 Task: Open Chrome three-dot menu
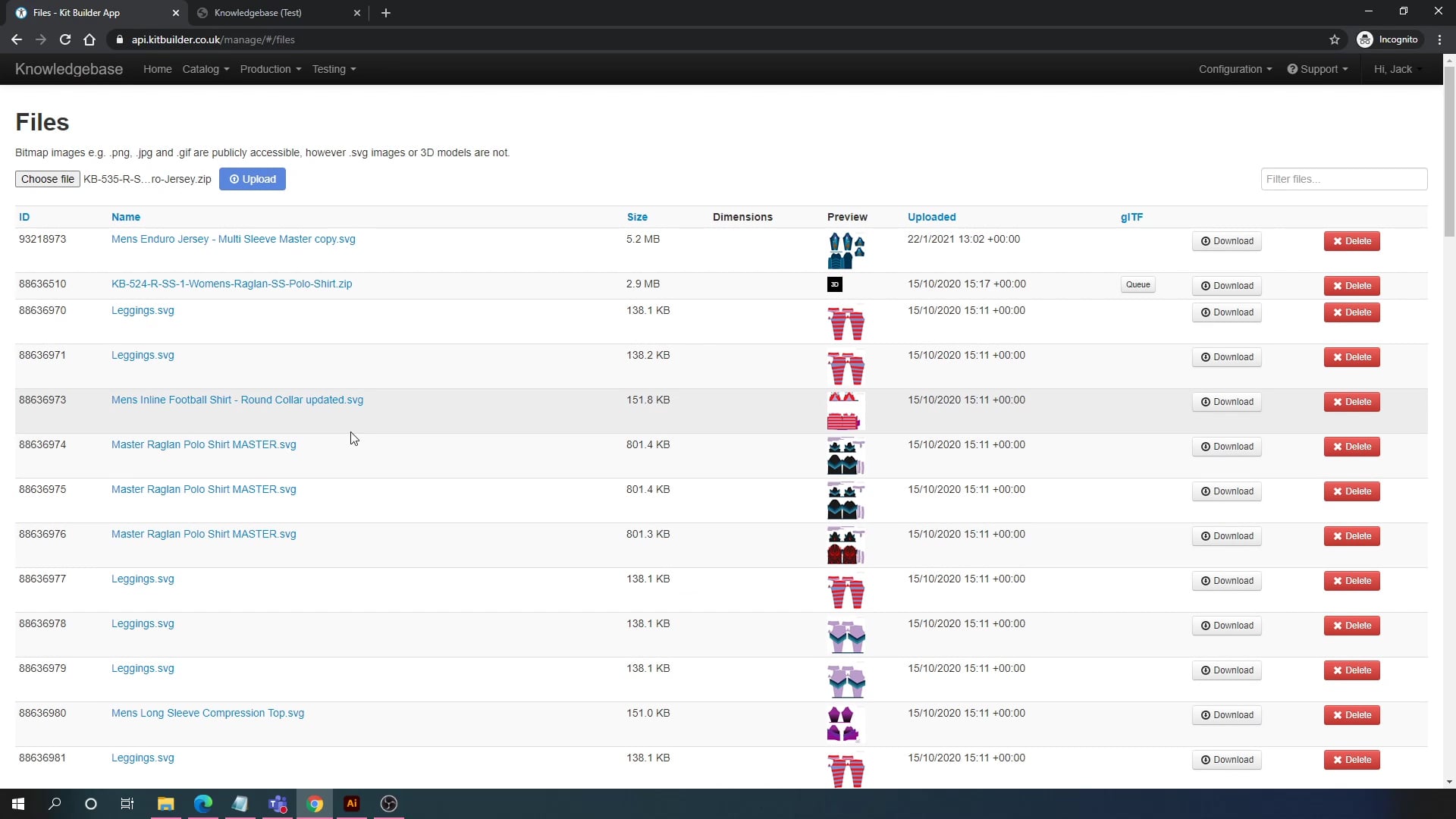tap(1439, 39)
